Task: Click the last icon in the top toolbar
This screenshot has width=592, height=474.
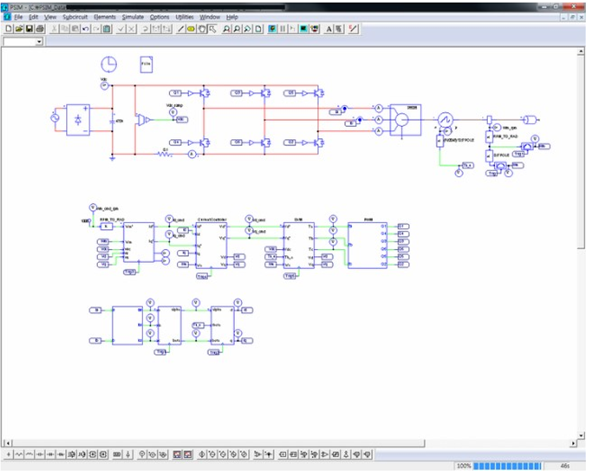Action: click(353, 29)
